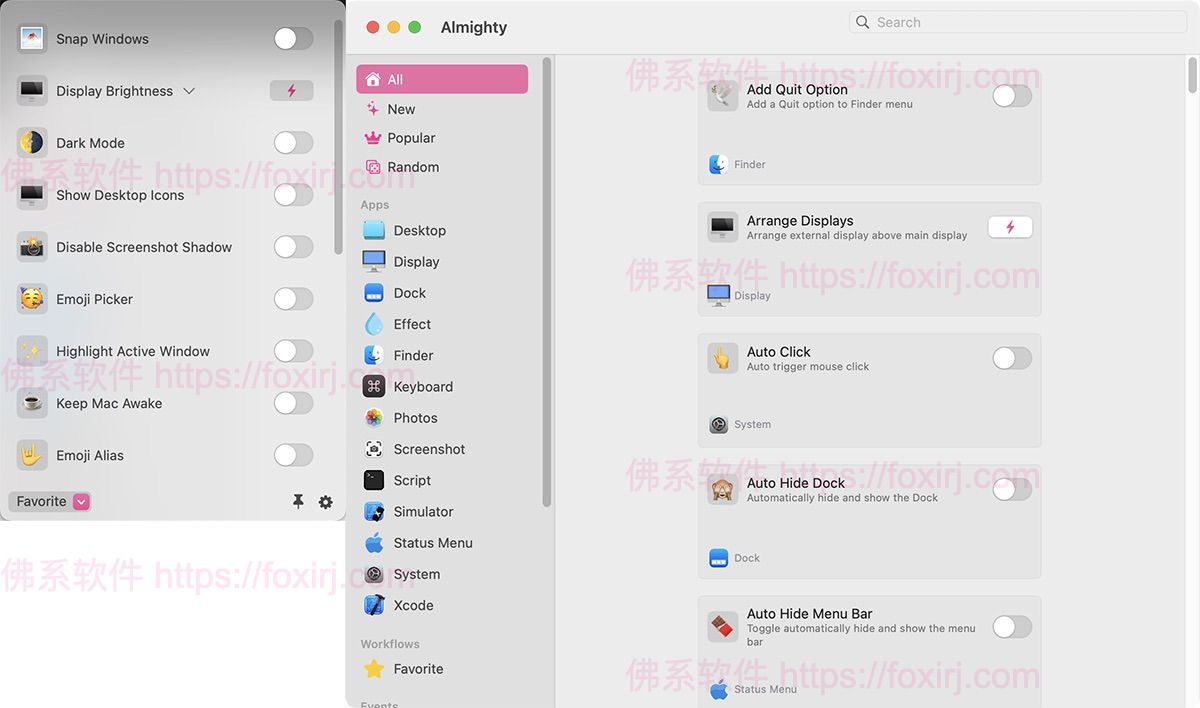Open the Favorite workflow in sidebar
This screenshot has width=1200, height=708.
417,669
